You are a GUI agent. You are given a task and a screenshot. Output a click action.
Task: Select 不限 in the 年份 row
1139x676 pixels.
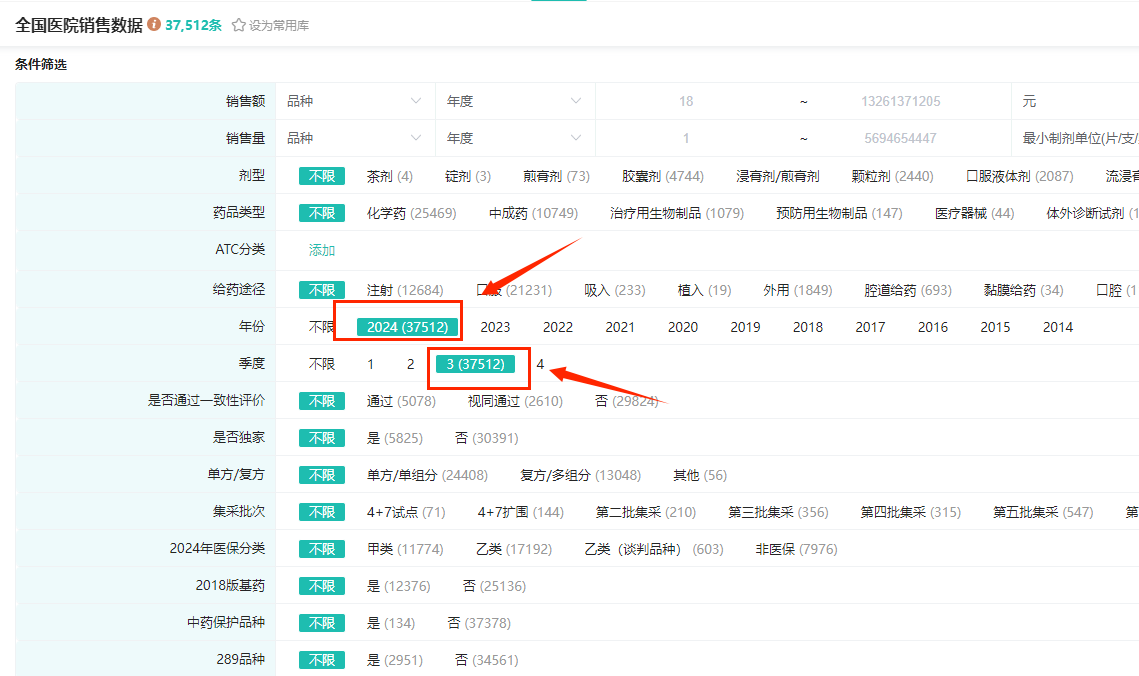pos(321,327)
